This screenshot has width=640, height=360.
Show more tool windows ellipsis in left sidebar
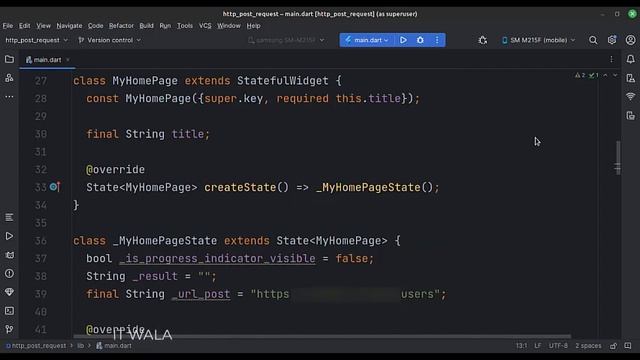(9, 97)
